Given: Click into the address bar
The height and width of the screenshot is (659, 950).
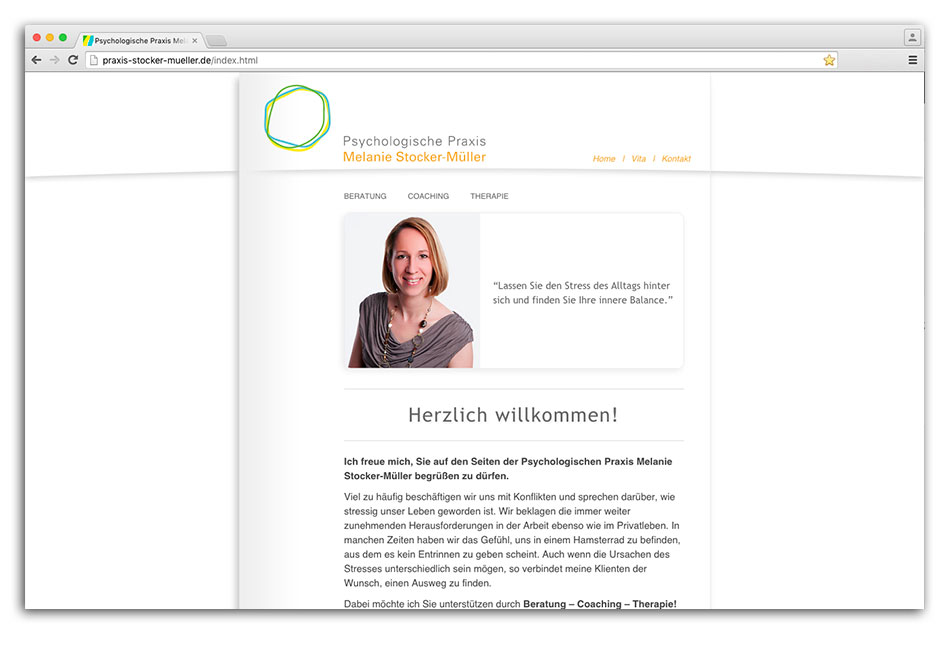Looking at the screenshot, I should [x=300, y=59].
